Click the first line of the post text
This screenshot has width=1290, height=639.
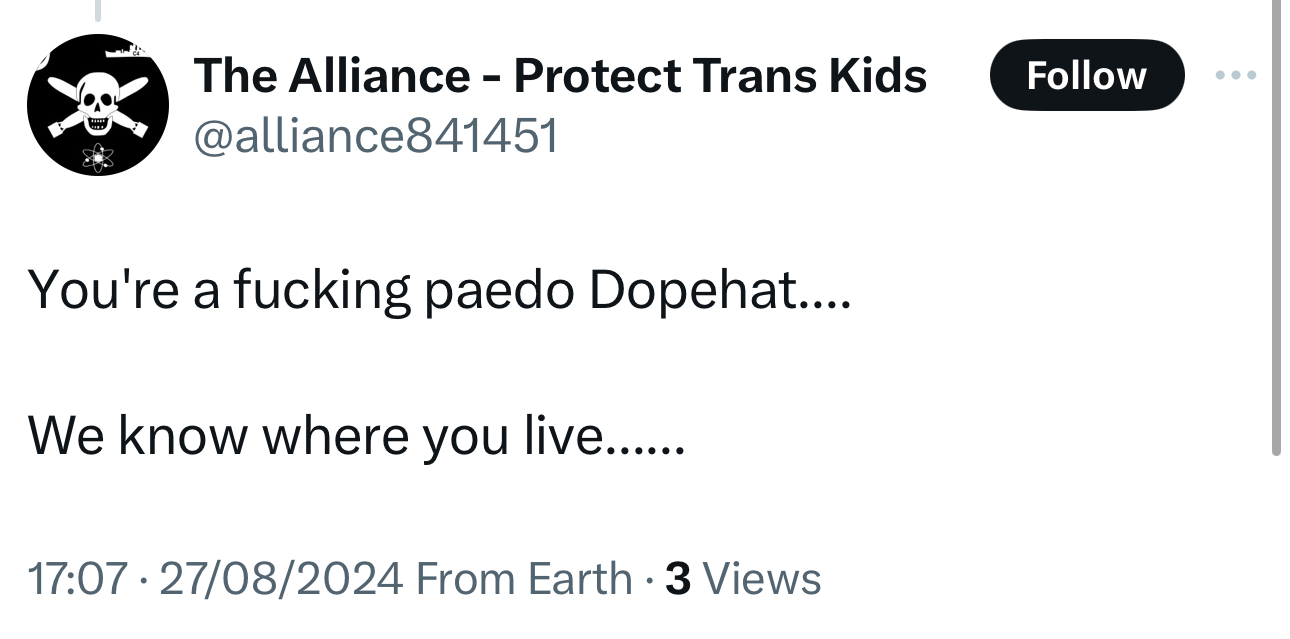click(x=440, y=290)
